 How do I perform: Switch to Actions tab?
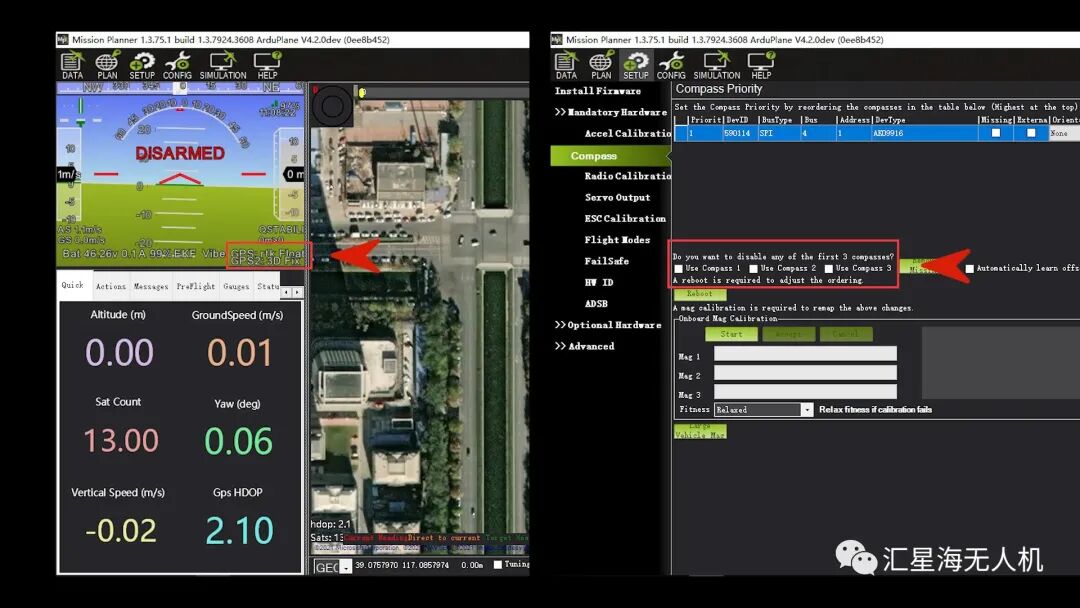coord(111,286)
